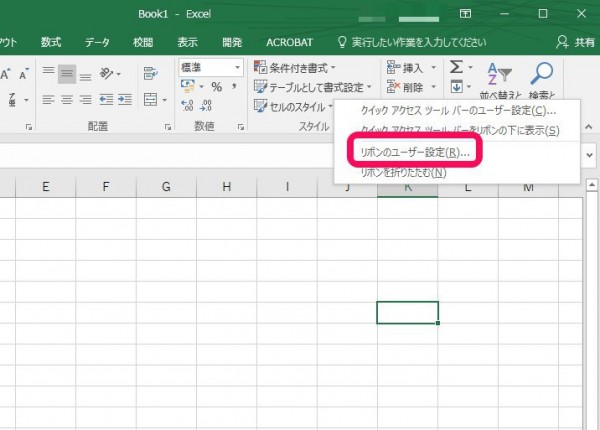600x430 pixels.
Task: Select column E header
Action: pos(46,187)
